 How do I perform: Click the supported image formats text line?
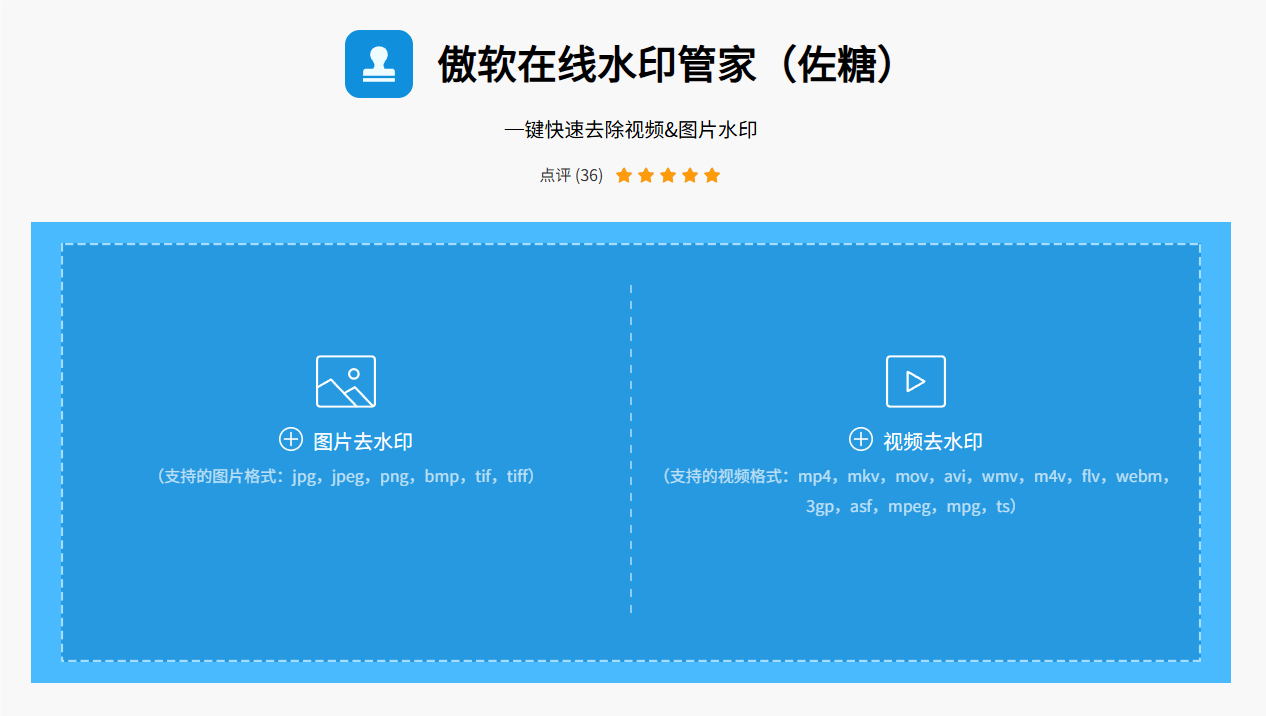coord(344,476)
